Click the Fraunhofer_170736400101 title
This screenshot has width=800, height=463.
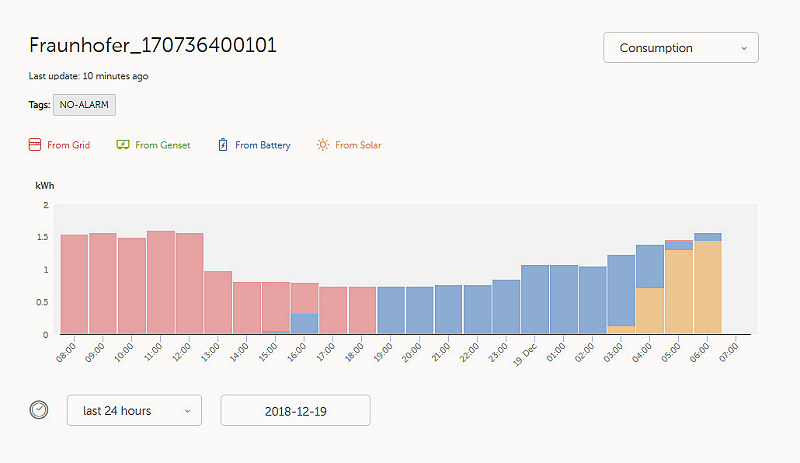[x=153, y=46]
